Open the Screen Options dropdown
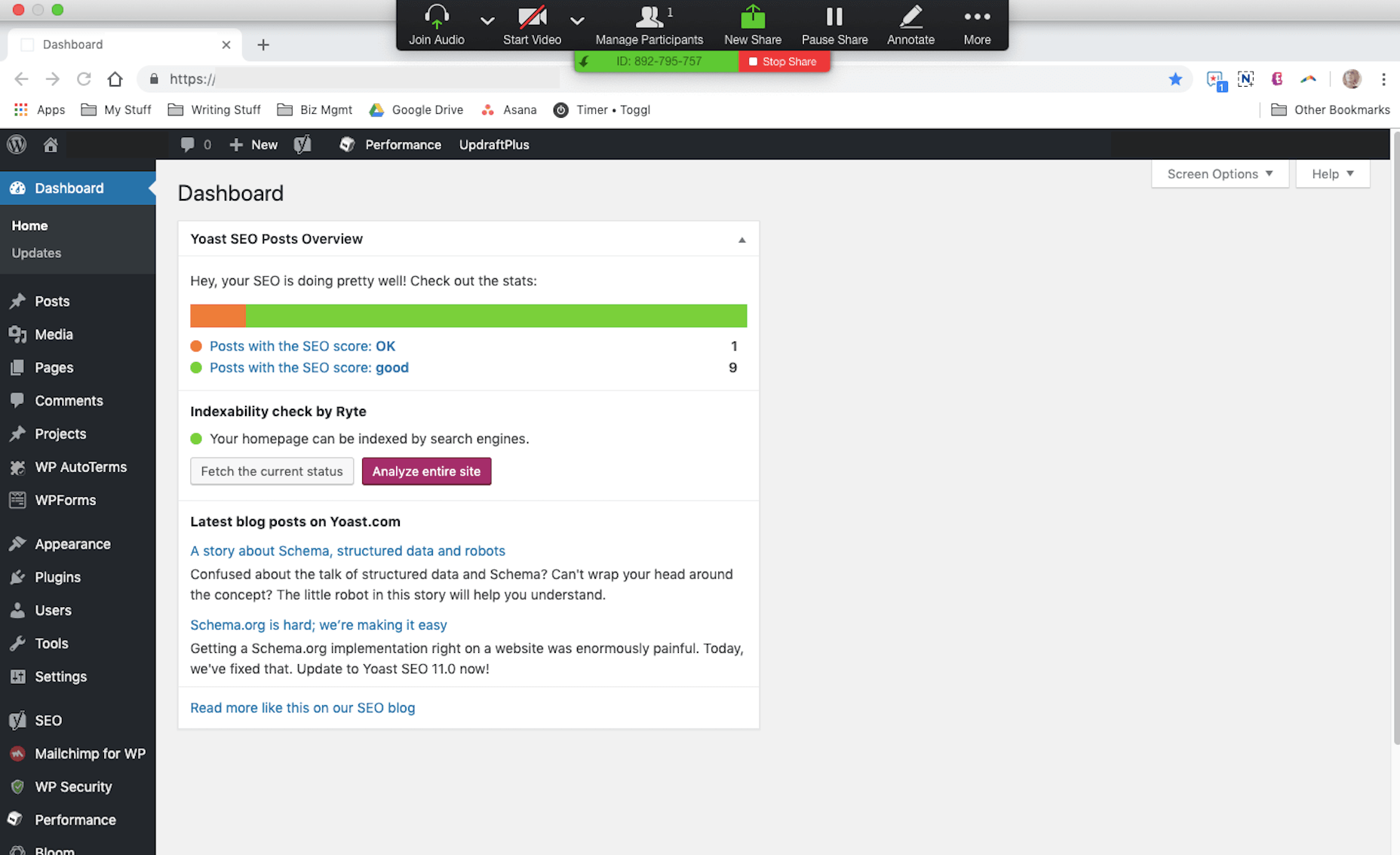Screen dimensions: 1400x855 [1220, 174]
